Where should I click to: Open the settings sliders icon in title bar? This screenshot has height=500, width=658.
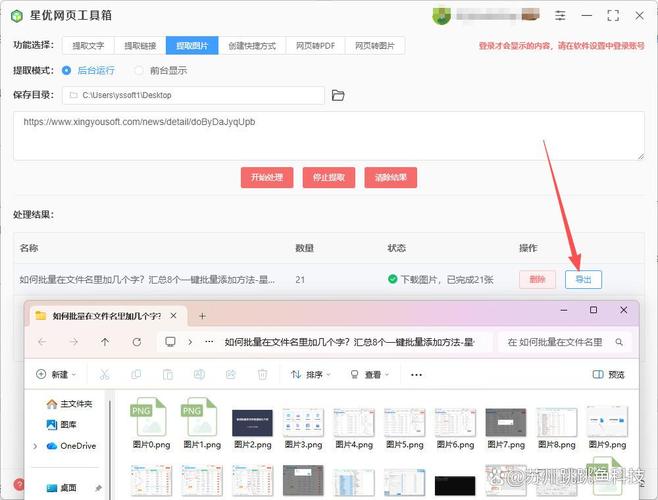tap(560, 16)
